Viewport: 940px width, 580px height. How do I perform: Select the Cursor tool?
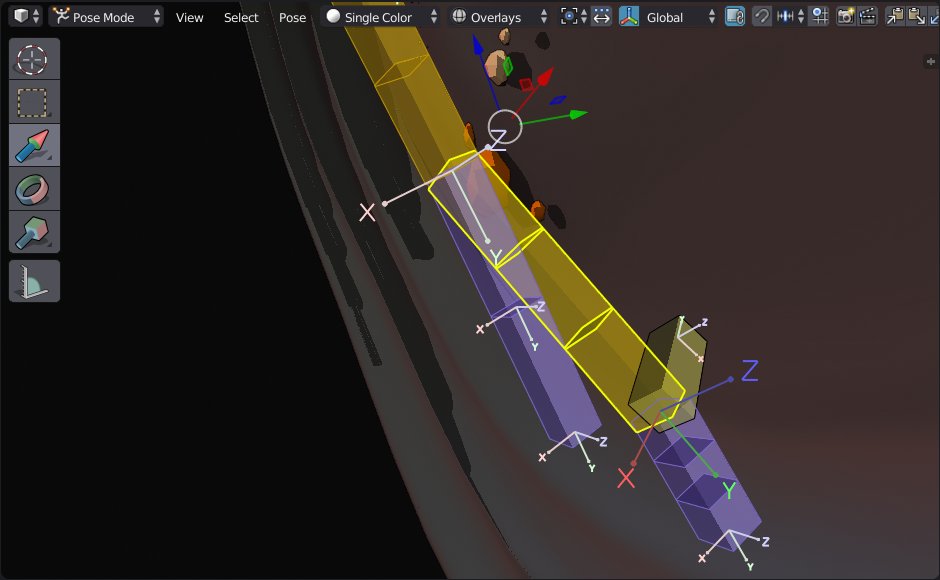click(34, 58)
